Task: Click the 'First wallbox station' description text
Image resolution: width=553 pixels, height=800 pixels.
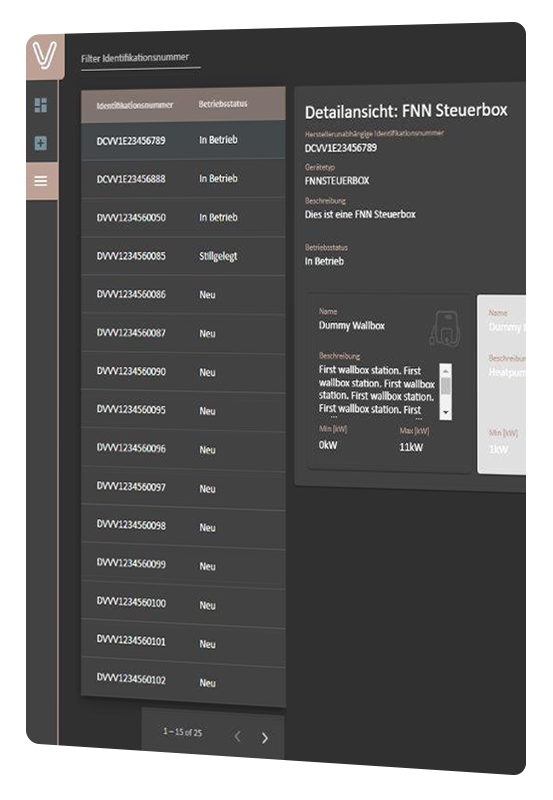Action: [x=376, y=390]
